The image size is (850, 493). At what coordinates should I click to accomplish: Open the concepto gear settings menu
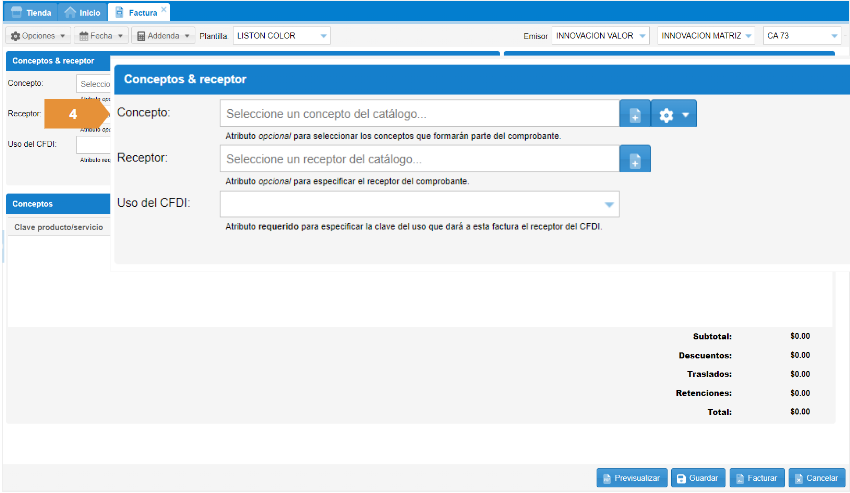click(x=674, y=114)
